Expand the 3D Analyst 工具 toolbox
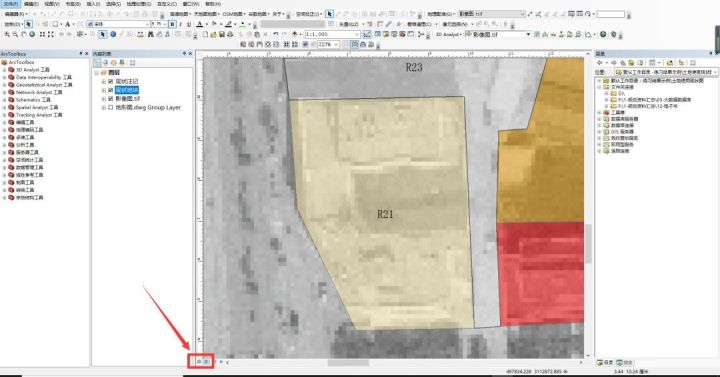720x377 pixels. tap(5, 70)
